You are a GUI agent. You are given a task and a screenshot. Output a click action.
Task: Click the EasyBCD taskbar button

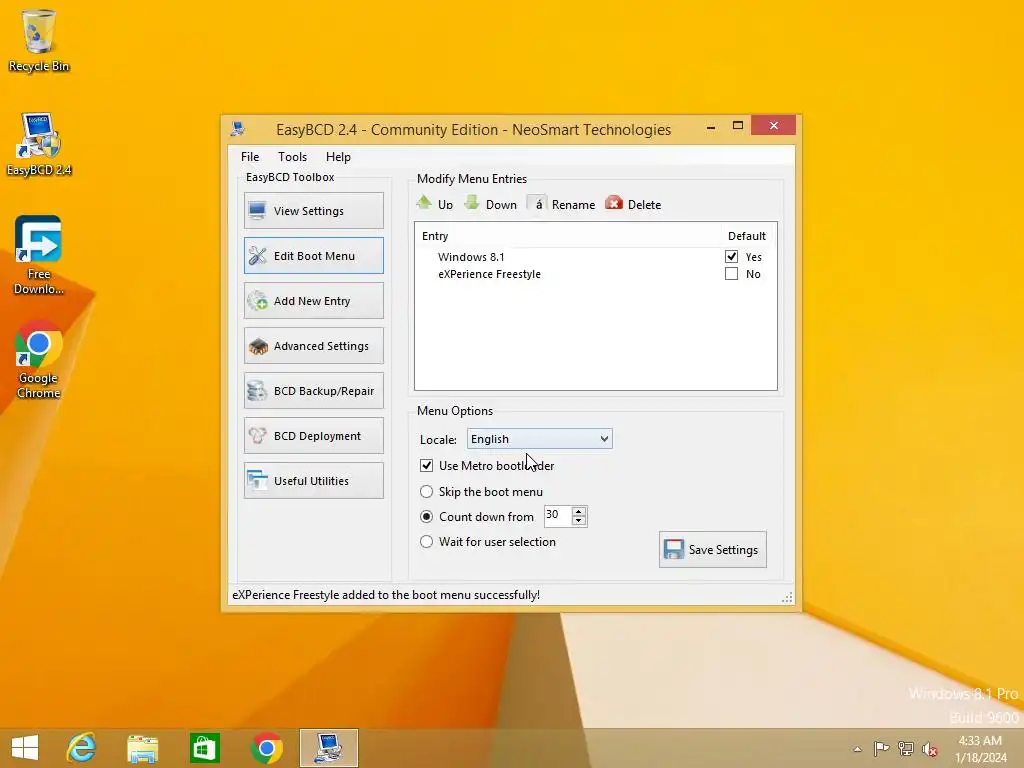click(x=328, y=748)
